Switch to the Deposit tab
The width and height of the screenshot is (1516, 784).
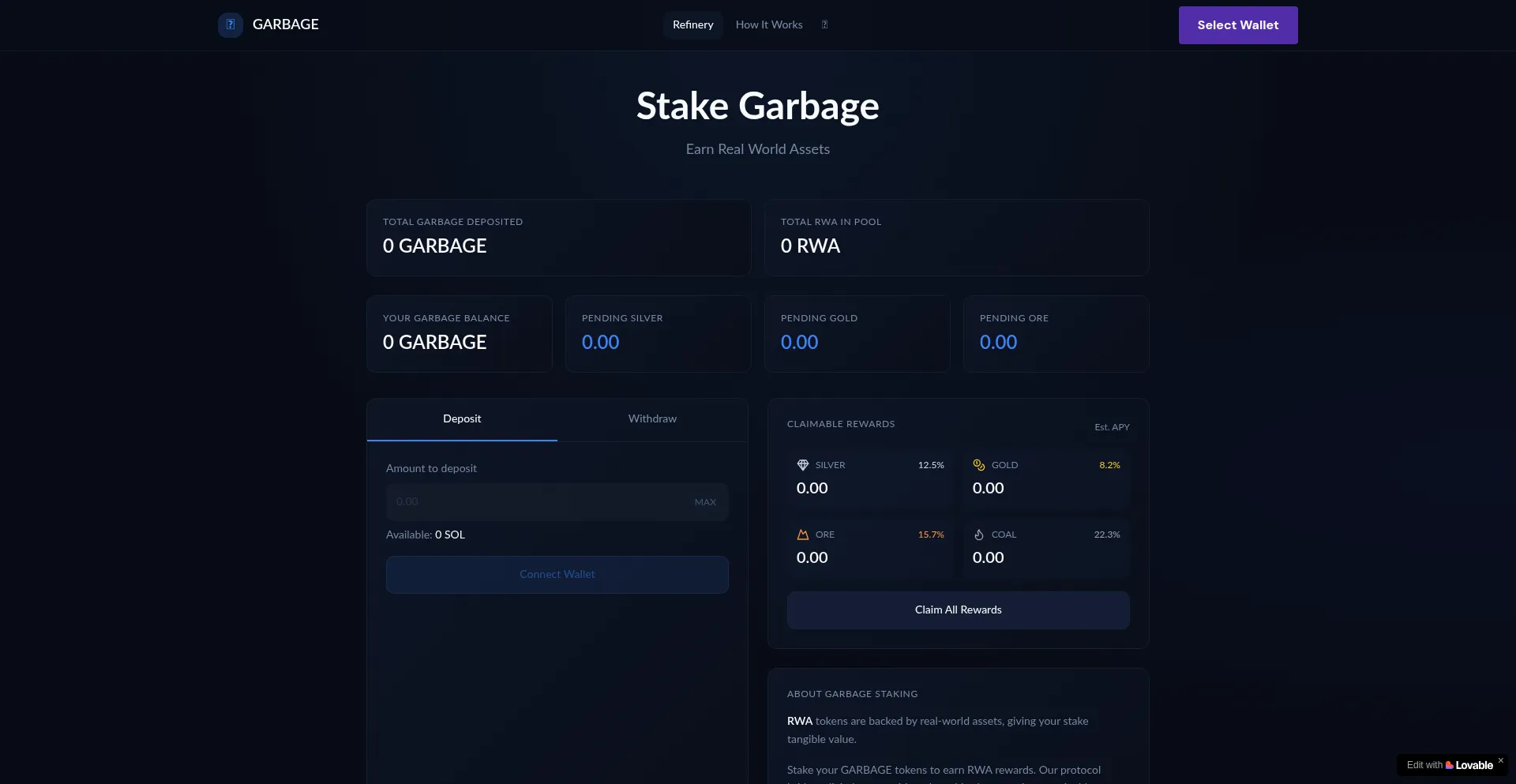click(x=462, y=419)
